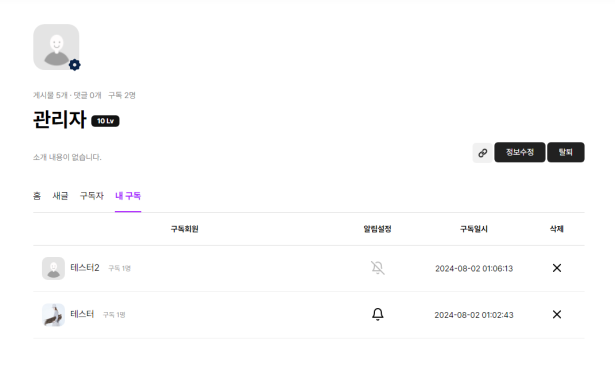Viewport: 615px width, 370px height.
Task: Switch to the 홈 tab
Action: (37, 196)
